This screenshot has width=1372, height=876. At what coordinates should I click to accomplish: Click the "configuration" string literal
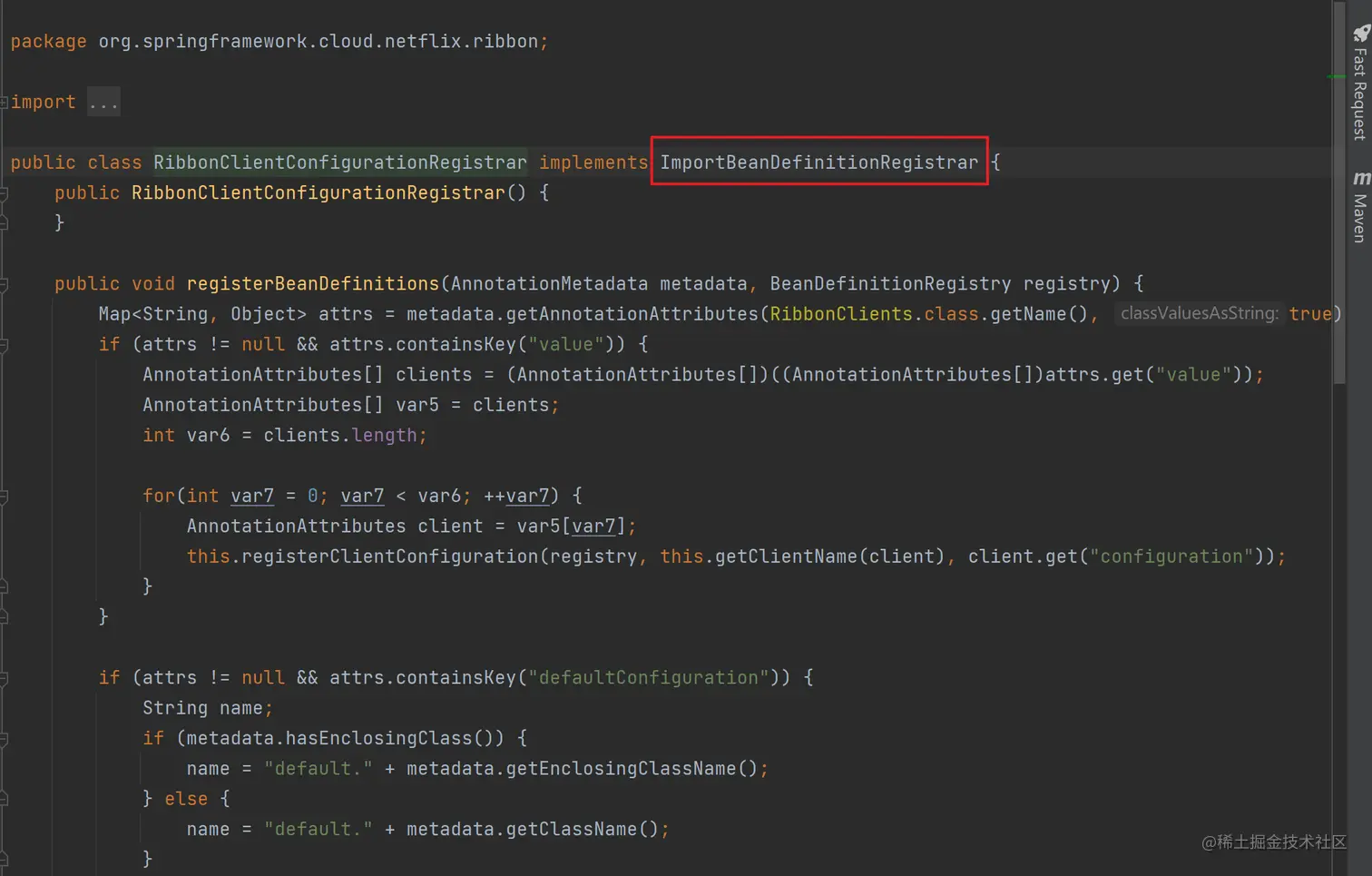pos(1171,556)
